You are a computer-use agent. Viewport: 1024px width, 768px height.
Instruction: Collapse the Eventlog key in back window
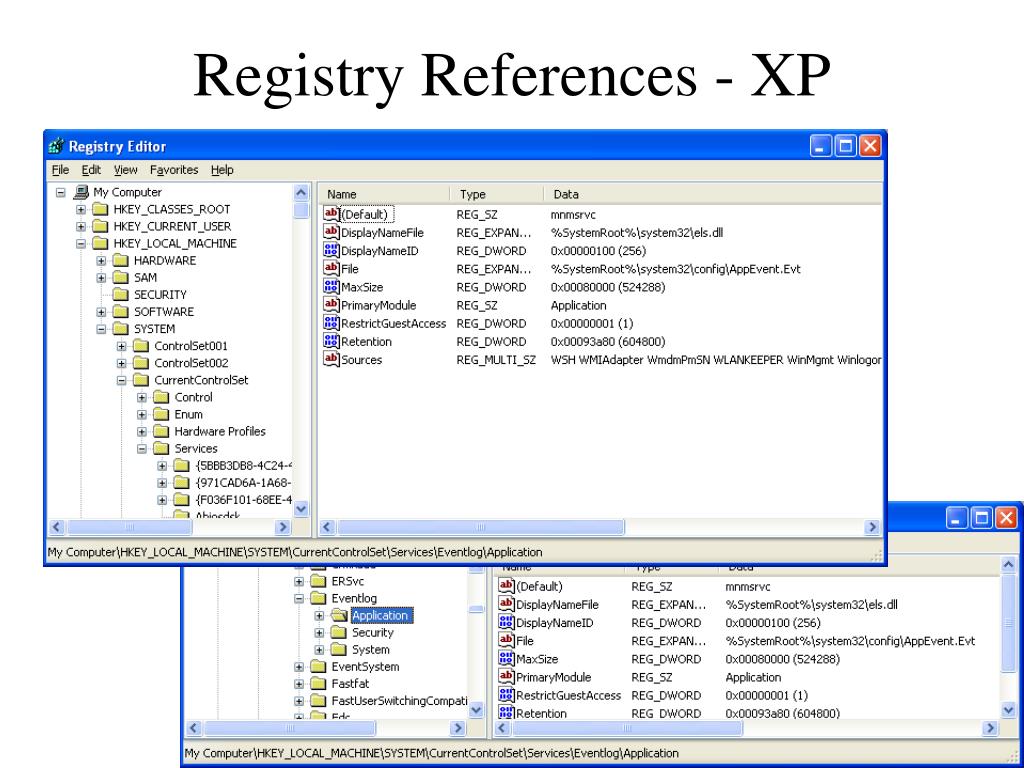click(x=298, y=599)
